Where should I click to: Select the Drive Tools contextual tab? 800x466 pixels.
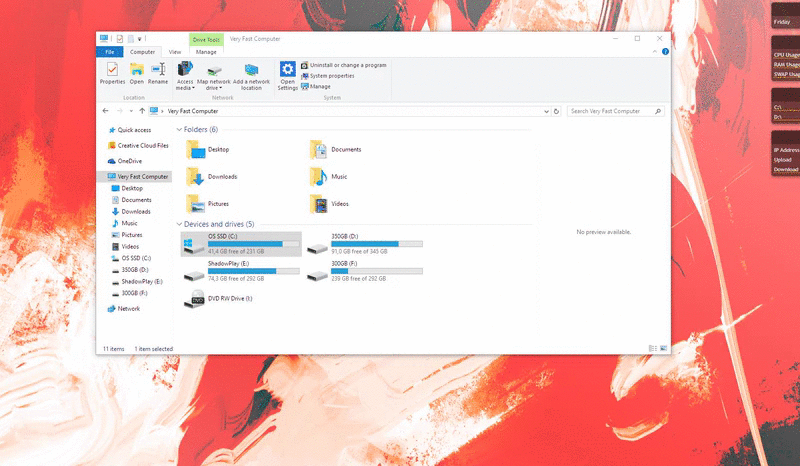click(x=206, y=39)
